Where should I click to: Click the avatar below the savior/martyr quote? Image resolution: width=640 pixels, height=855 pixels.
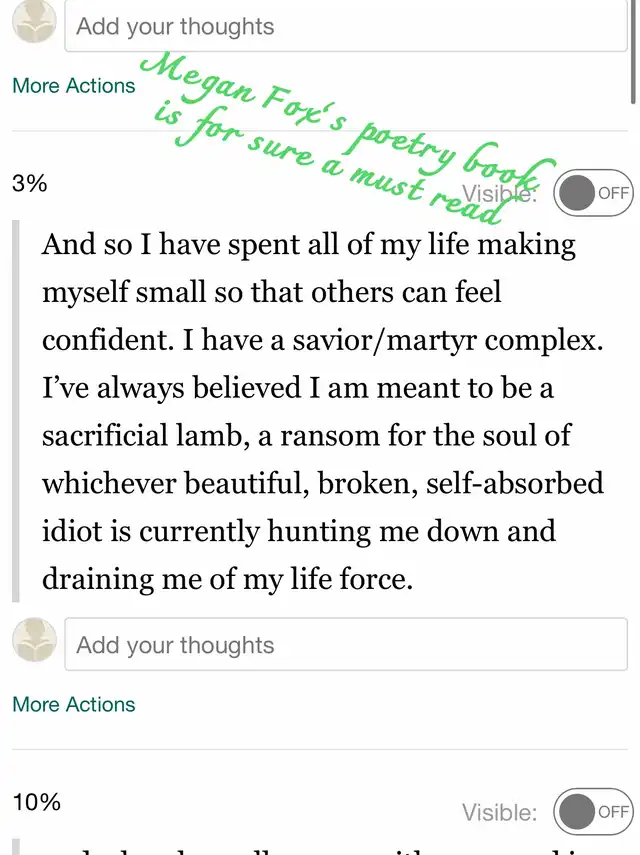(34, 640)
